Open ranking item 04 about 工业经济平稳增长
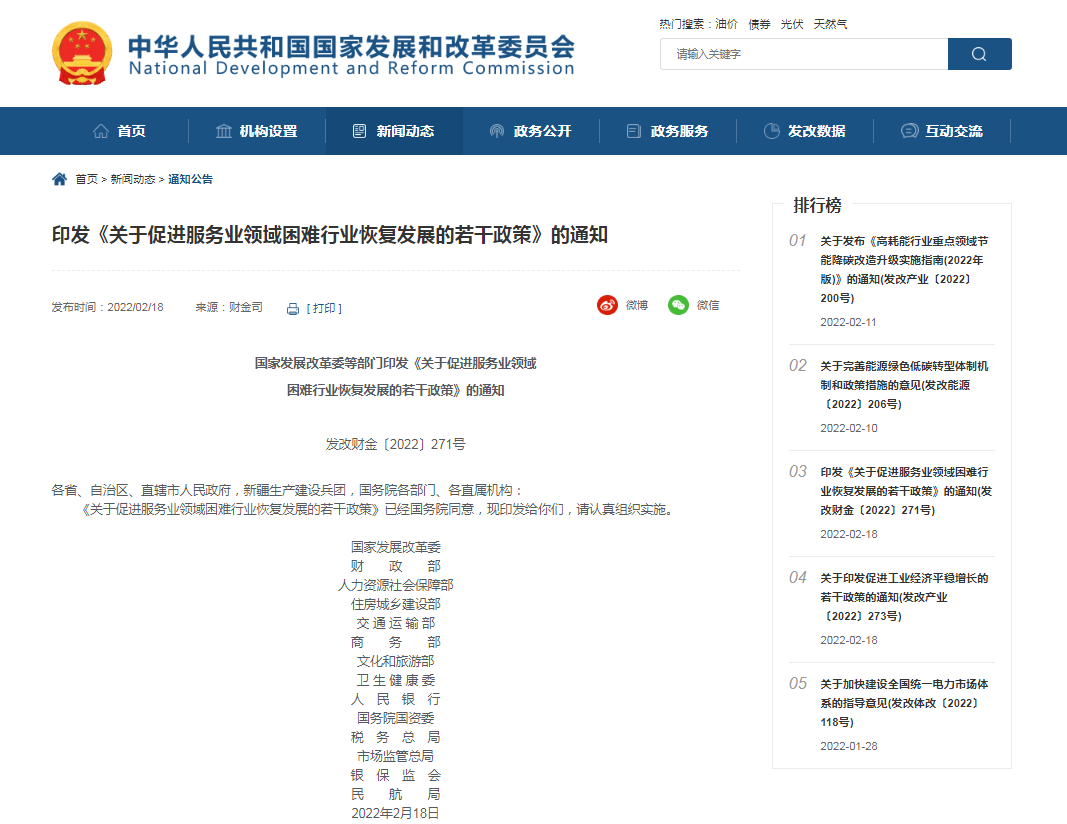The width and height of the screenshot is (1067, 824). [x=904, y=597]
